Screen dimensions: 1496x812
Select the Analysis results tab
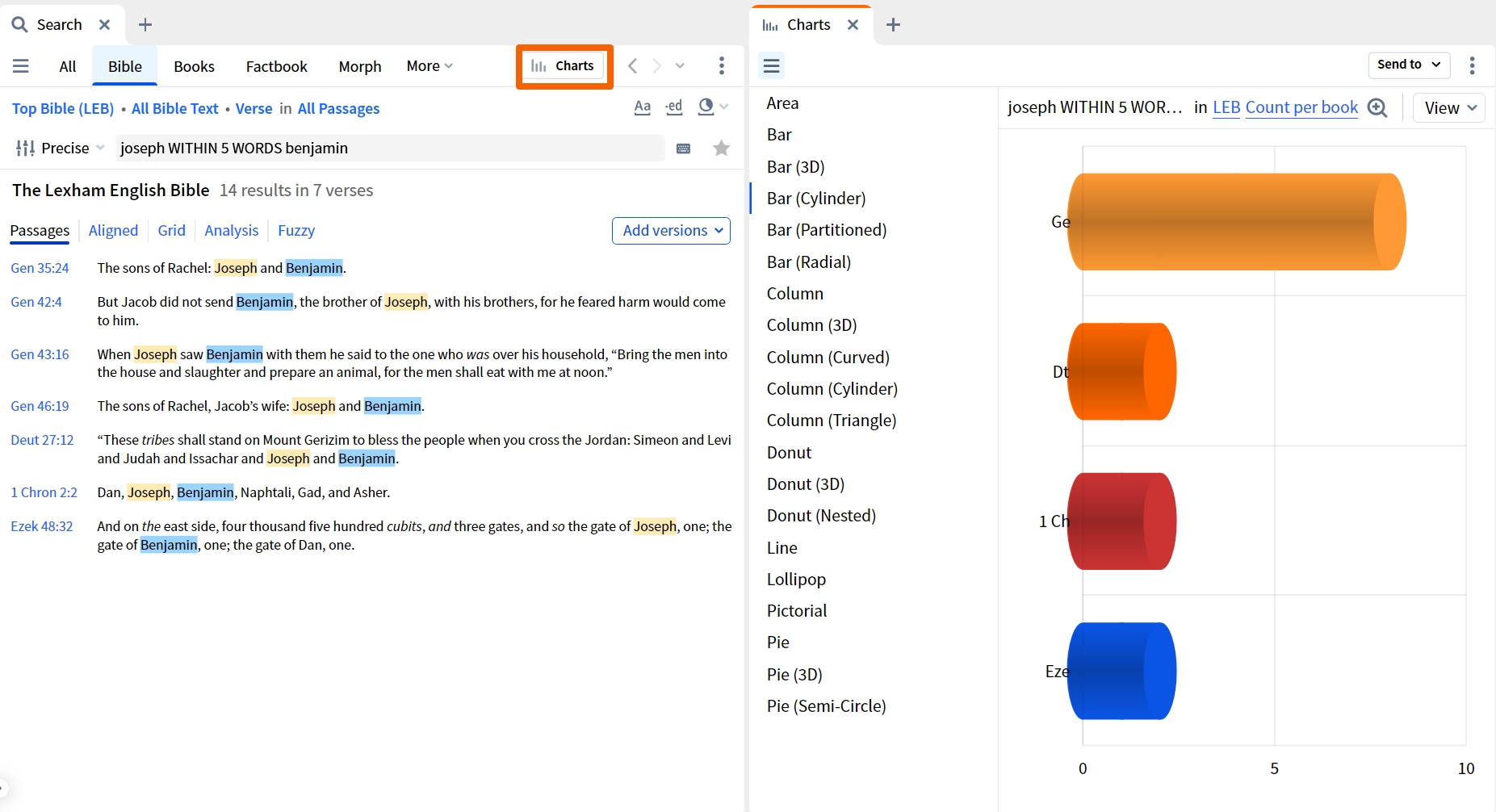coord(232,231)
